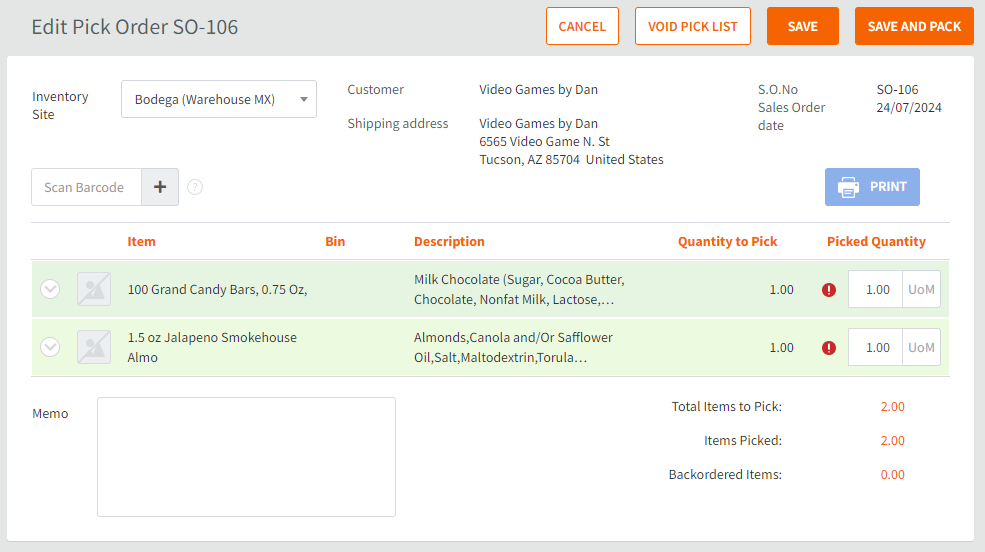Click the red warning icon for Jalapeno Almonds
Image resolution: width=985 pixels, height=552 pixels.
click(x=829, y=348)
